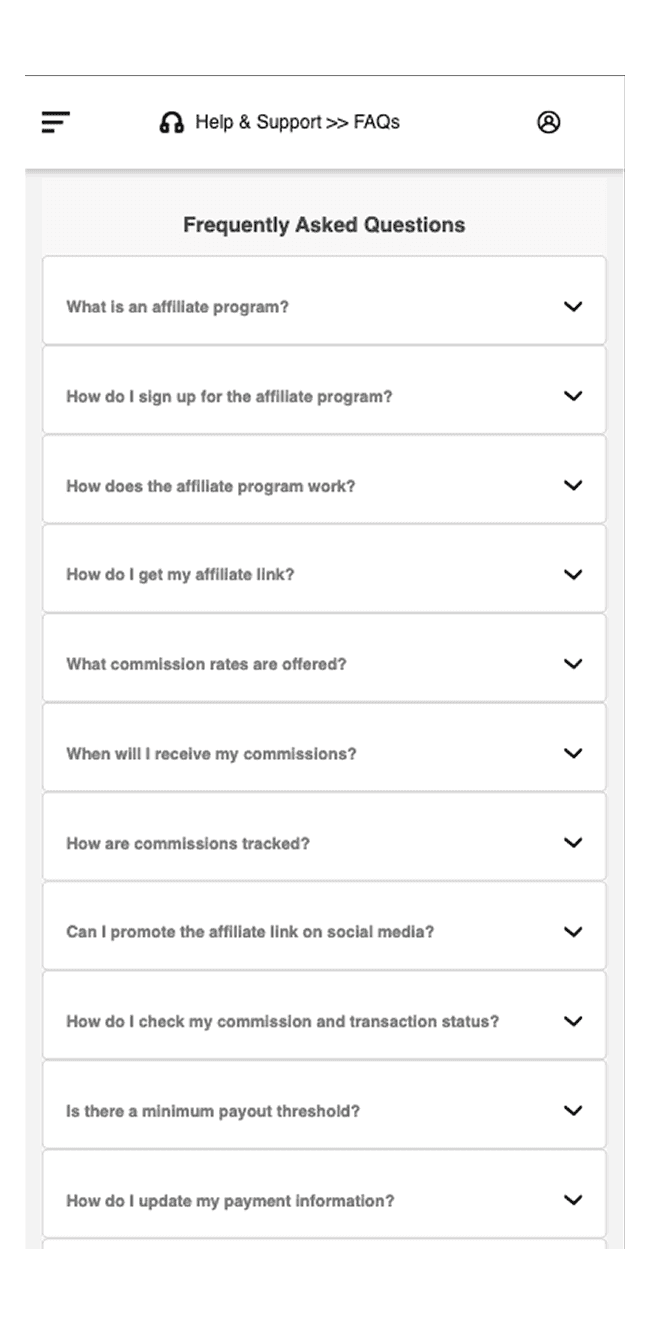Click chevron for "How are commissions tracked?"
This screenshot has width=650, height=1324.
point(573,842)
